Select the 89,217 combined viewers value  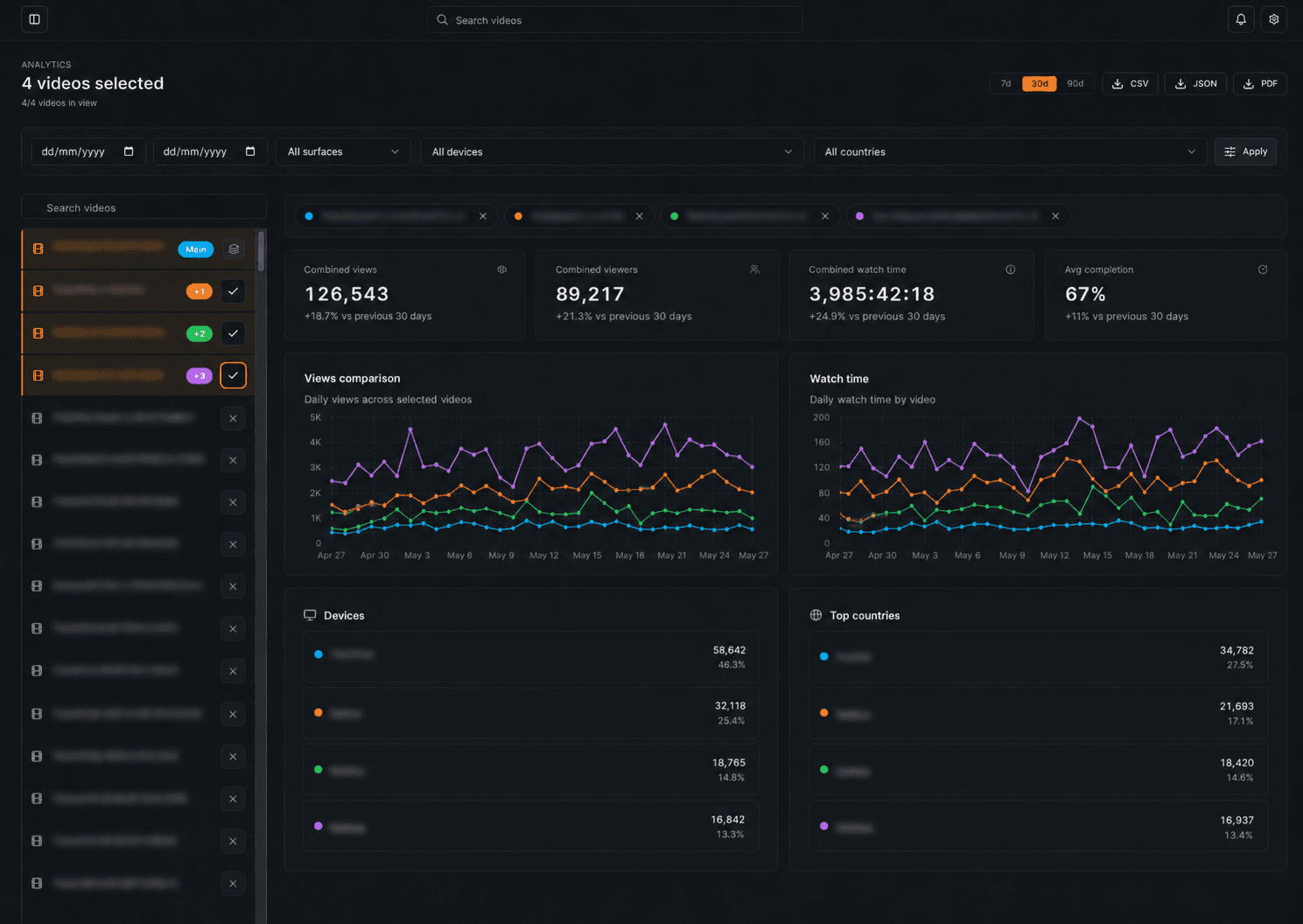click(590, 294)
